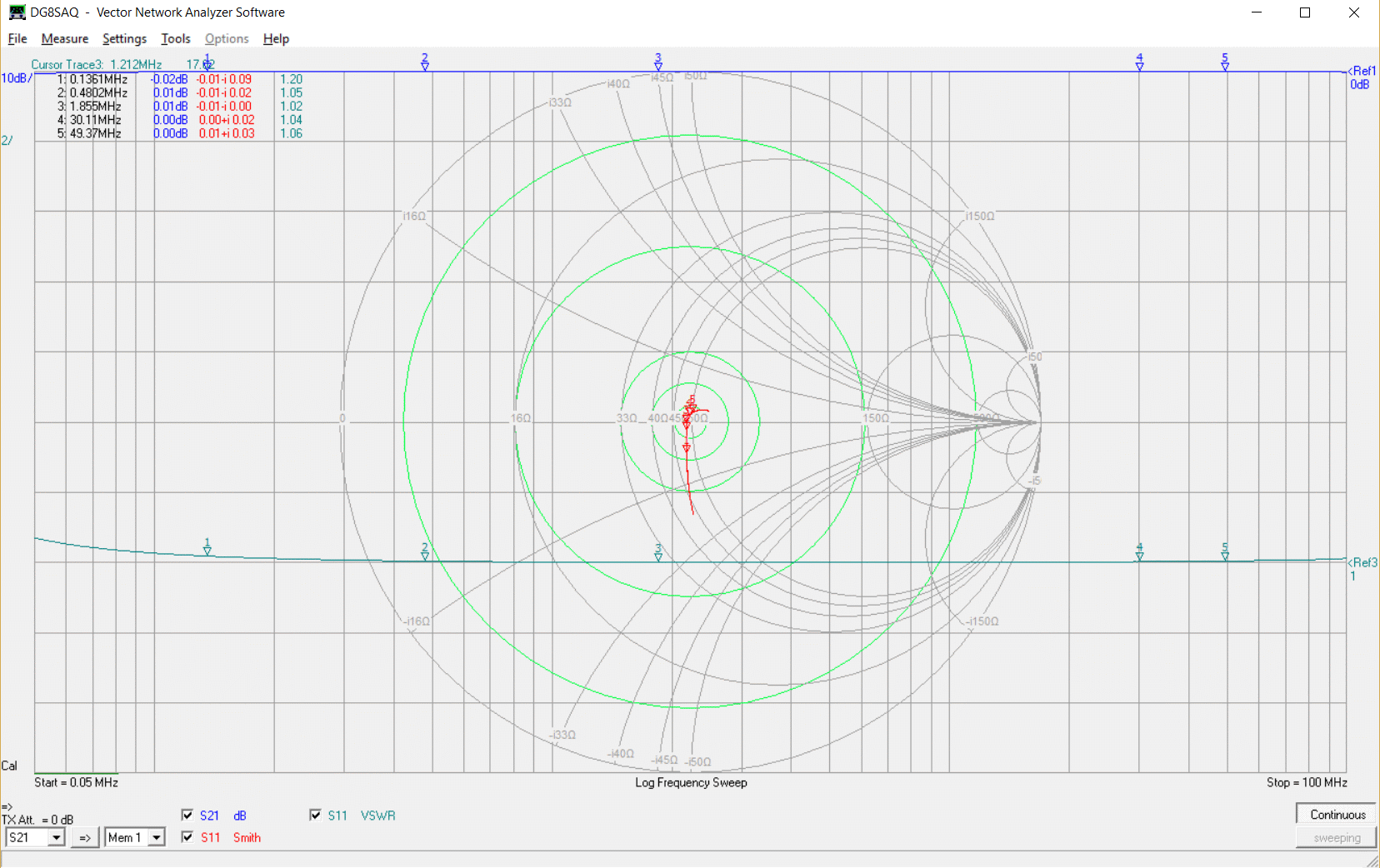
Task: Click the sweeping status button
Action: point(1337,838)
